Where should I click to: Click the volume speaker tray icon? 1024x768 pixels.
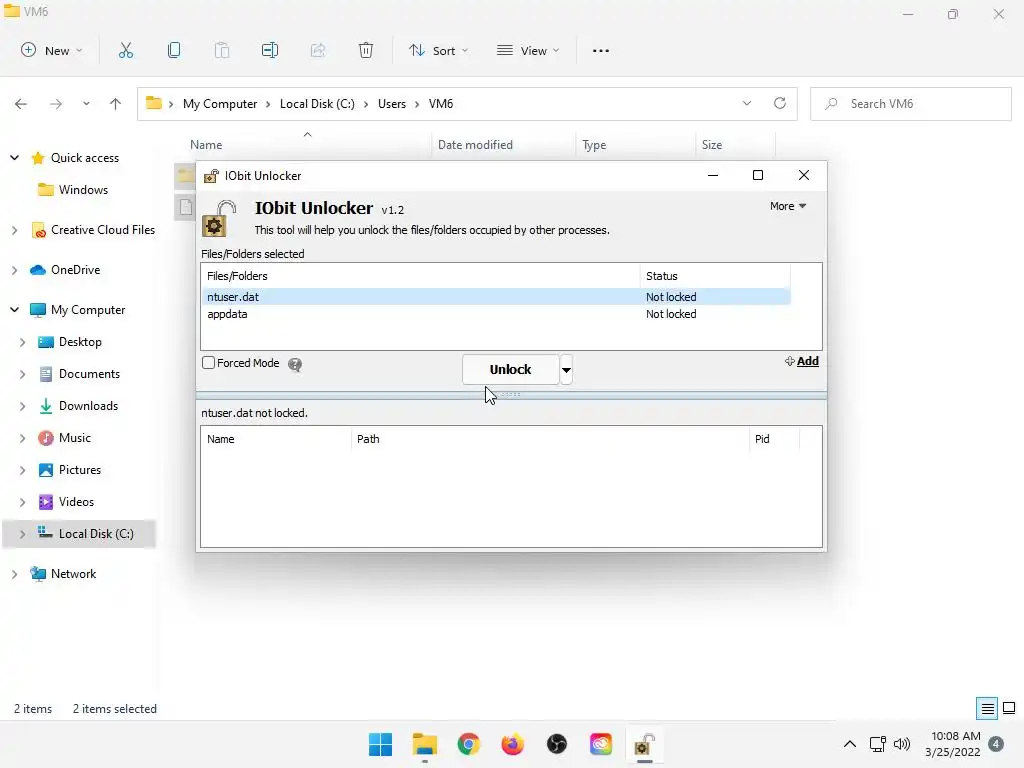pyautogui.click(x=902, y=744)
